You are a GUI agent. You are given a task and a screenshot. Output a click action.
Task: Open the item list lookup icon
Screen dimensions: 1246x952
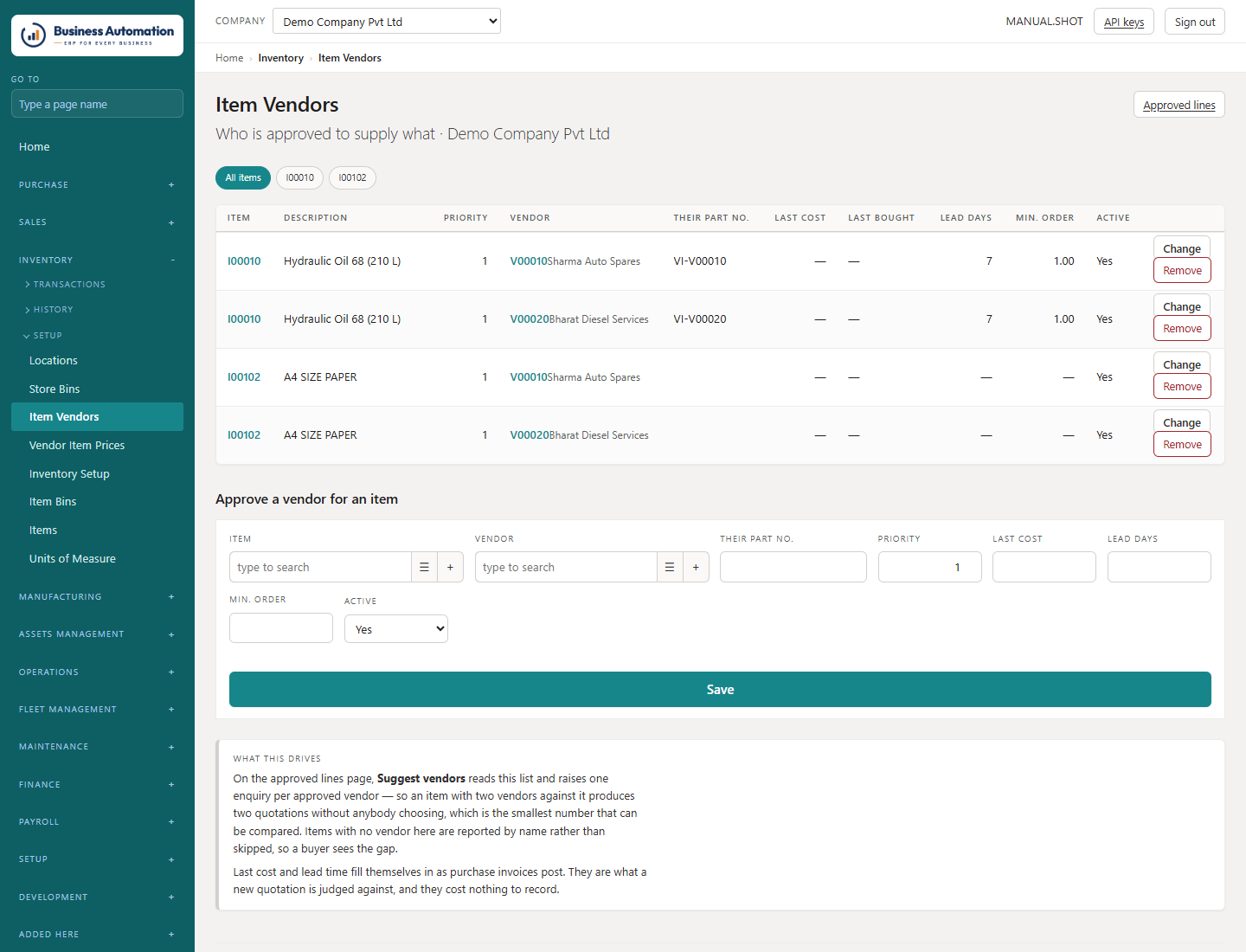[424, 567]
